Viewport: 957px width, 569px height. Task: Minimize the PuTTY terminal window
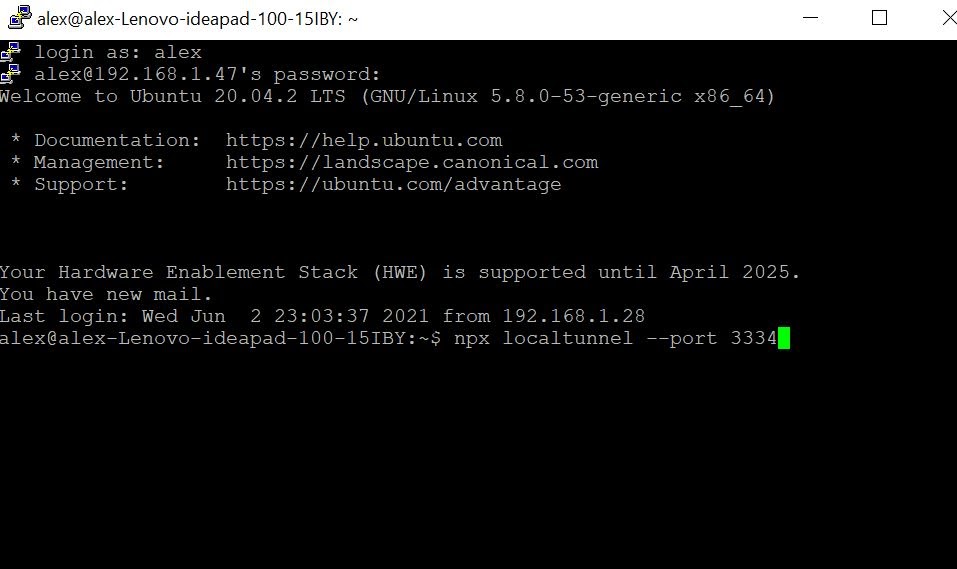pos(819,18)
